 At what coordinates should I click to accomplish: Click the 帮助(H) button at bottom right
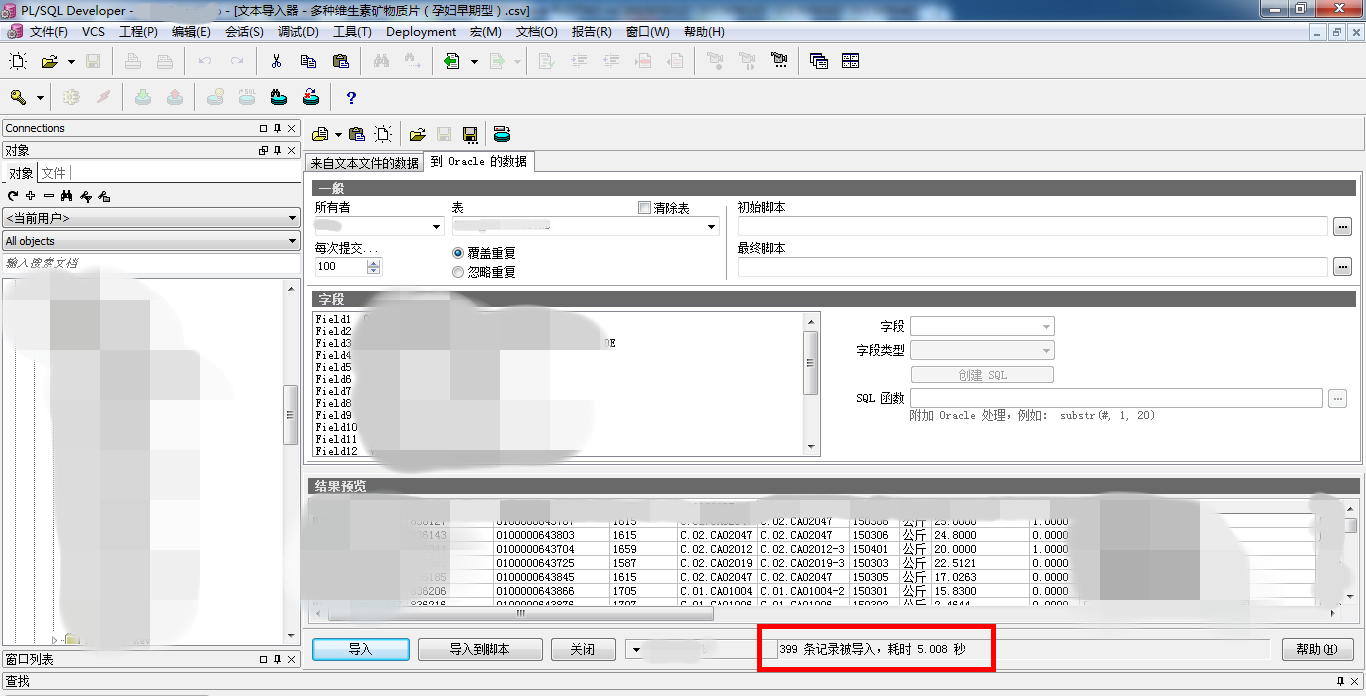point(1318,649)
